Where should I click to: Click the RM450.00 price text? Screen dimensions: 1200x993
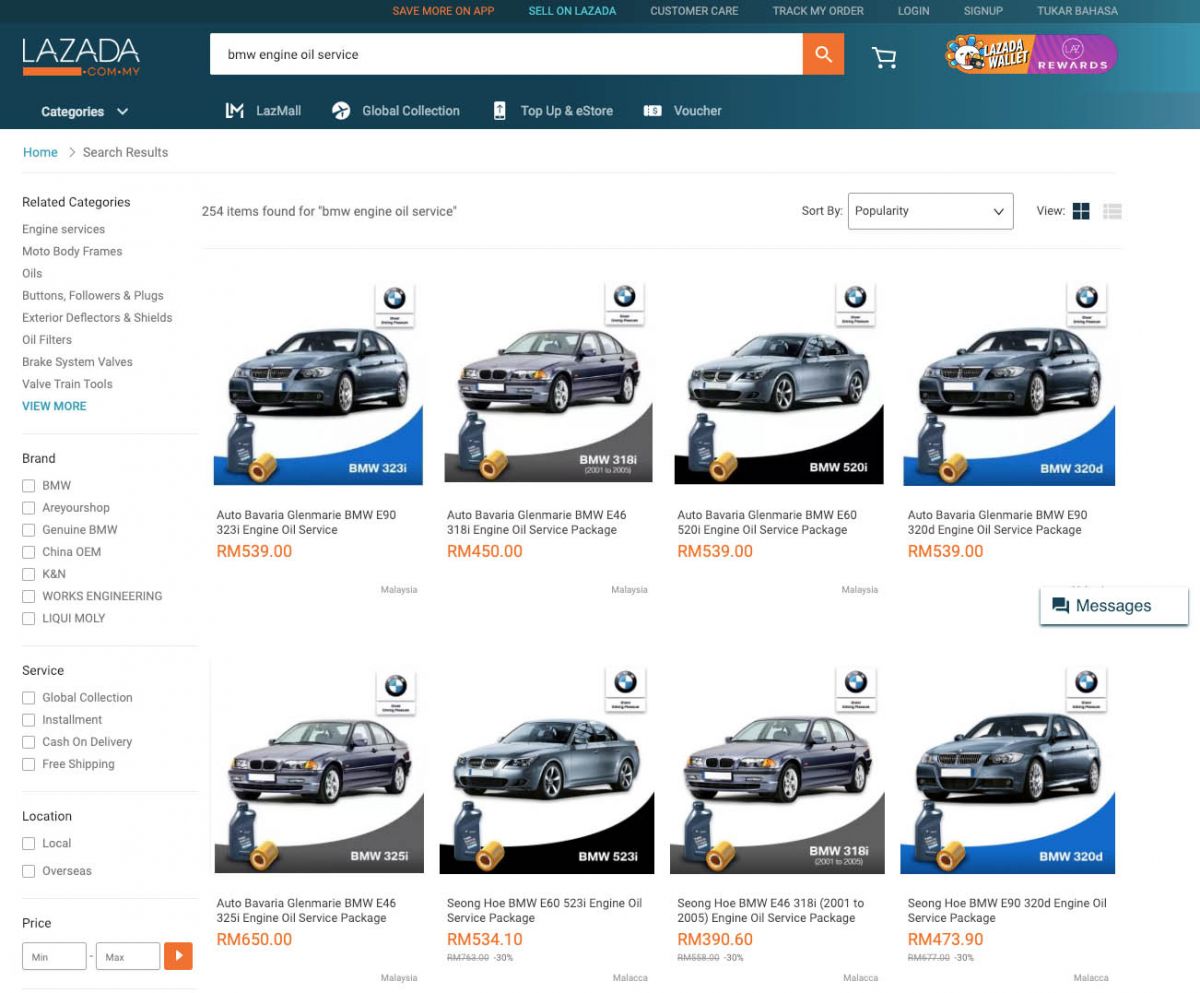(x=485, y=551)
